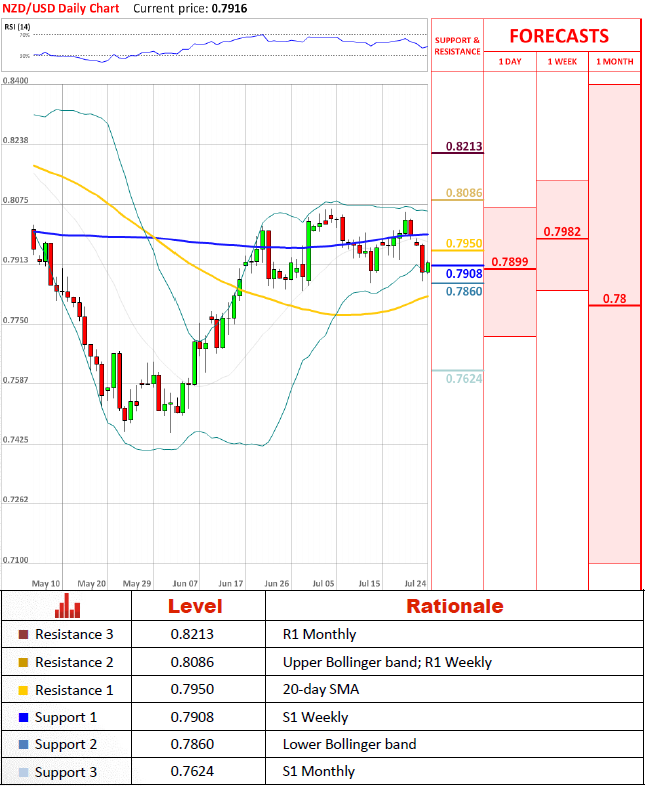Click the RSI (14) indicator label
646x786 pixels.
click(17, 25)
